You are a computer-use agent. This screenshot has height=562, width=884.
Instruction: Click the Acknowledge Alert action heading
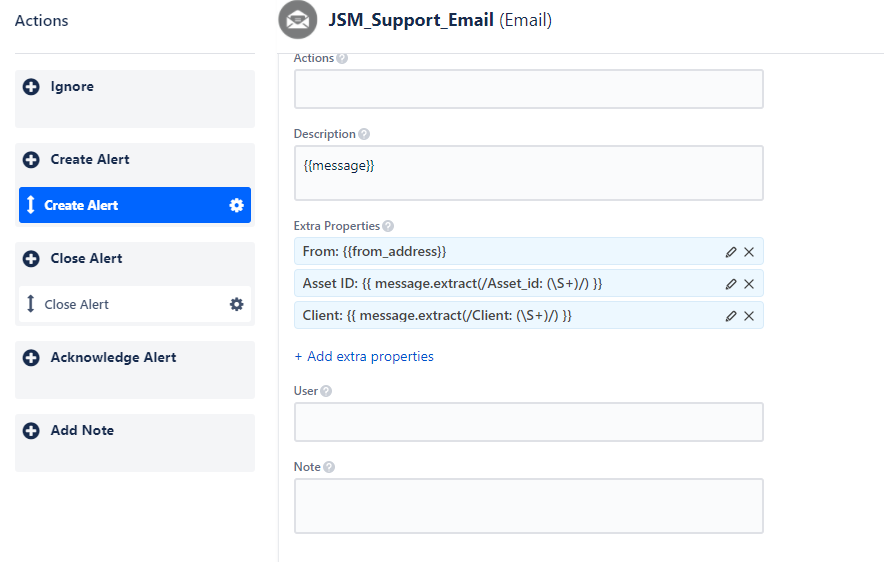coord(113,358)
